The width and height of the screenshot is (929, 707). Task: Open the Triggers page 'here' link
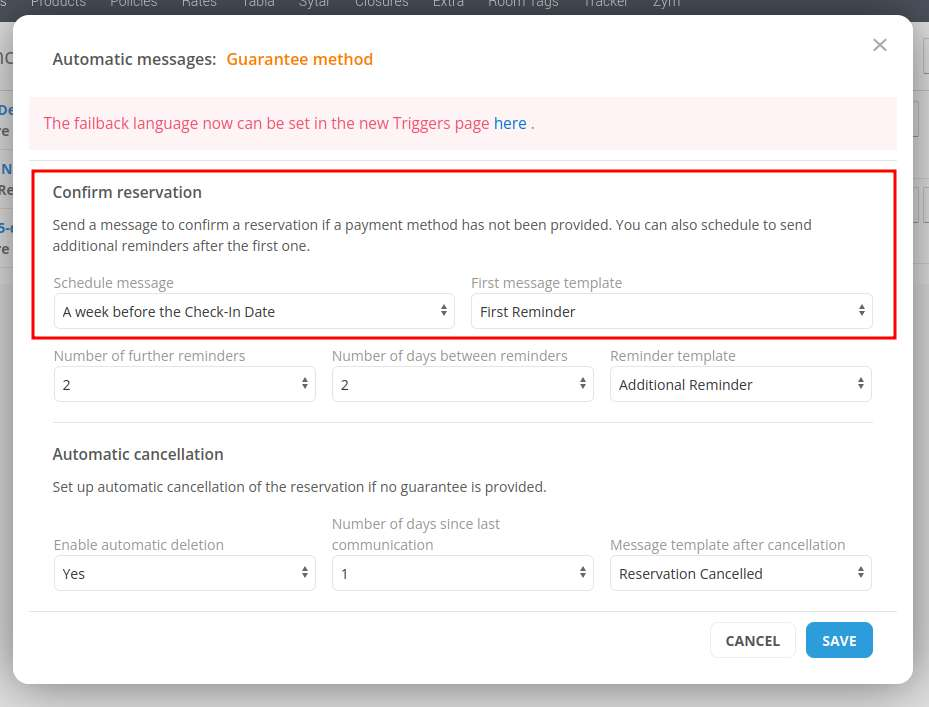[509, 124]
